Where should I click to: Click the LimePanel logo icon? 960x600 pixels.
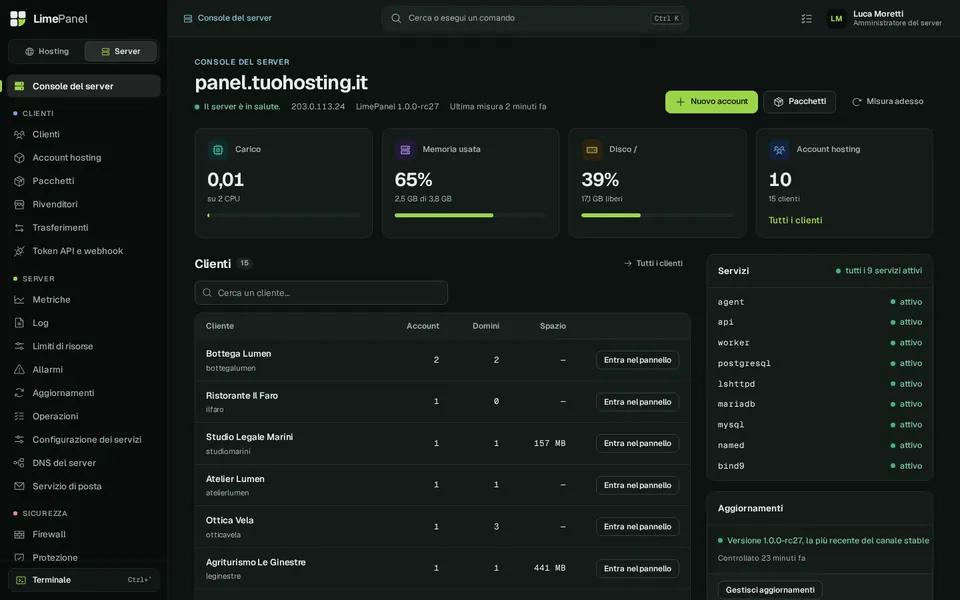click(x=18, y=18)
